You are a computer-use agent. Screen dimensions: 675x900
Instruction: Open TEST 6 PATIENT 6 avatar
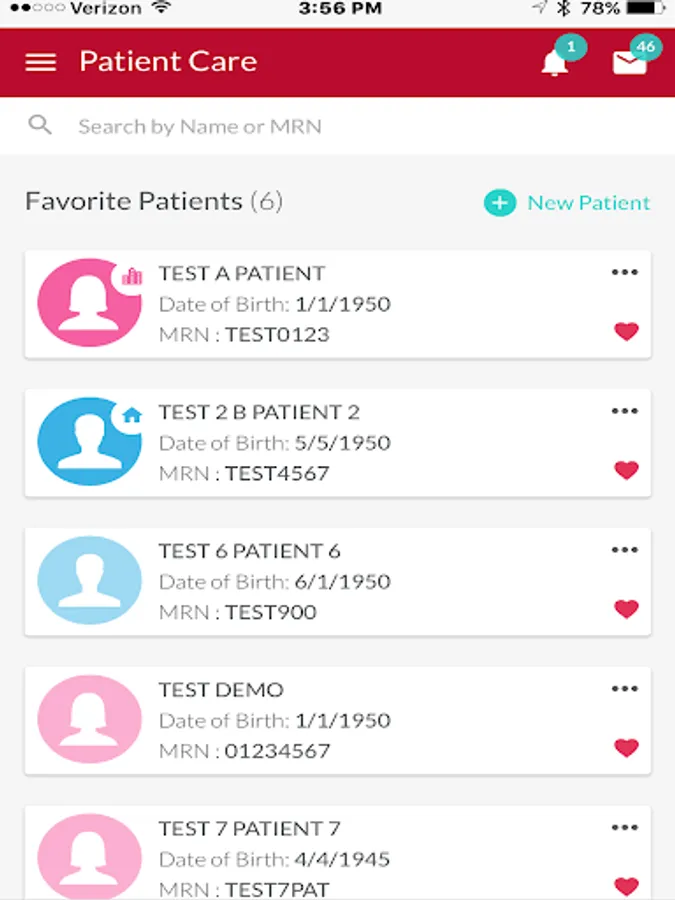90,580
